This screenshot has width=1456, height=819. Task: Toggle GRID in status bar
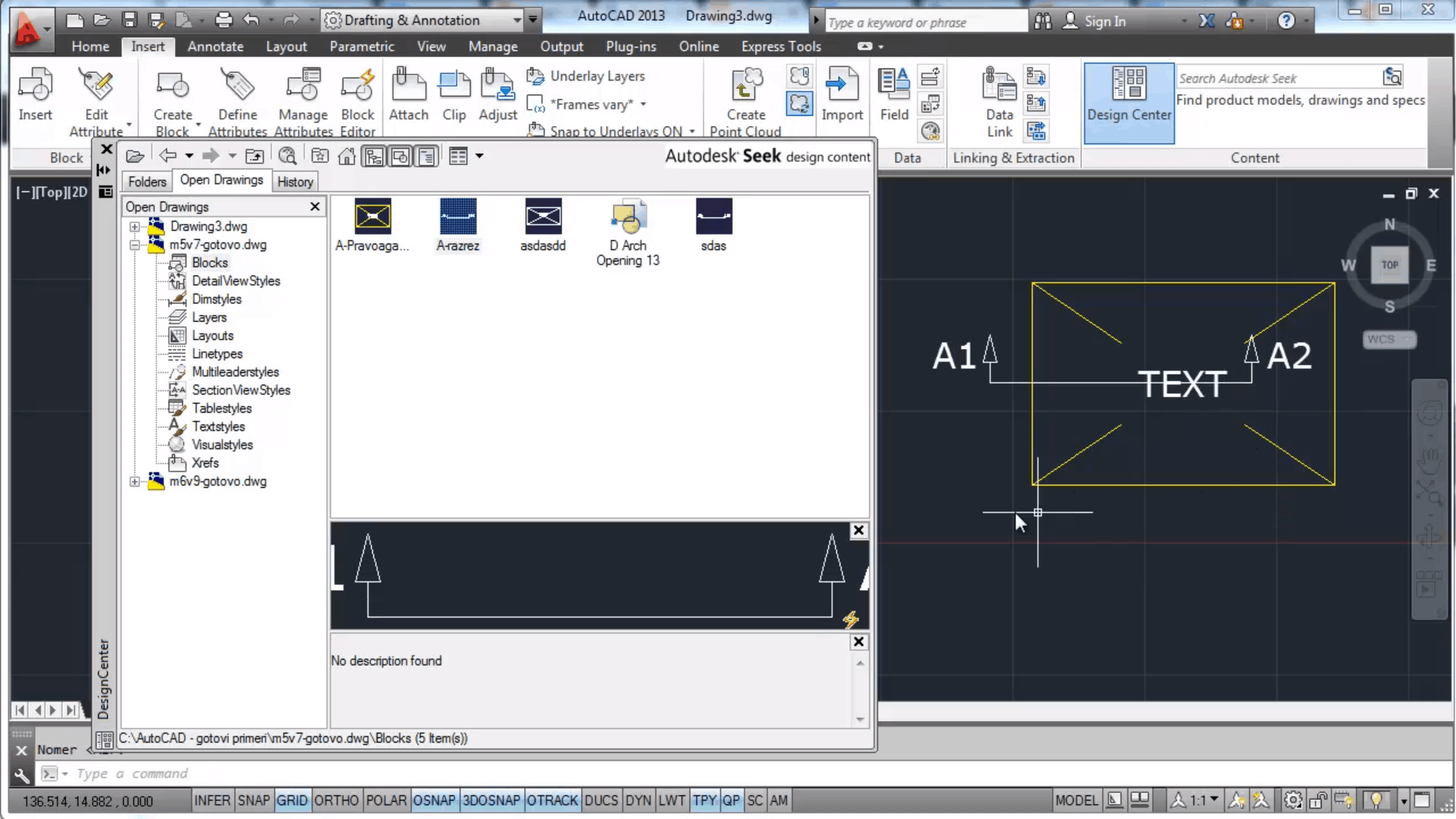click(x=292, y=800)
